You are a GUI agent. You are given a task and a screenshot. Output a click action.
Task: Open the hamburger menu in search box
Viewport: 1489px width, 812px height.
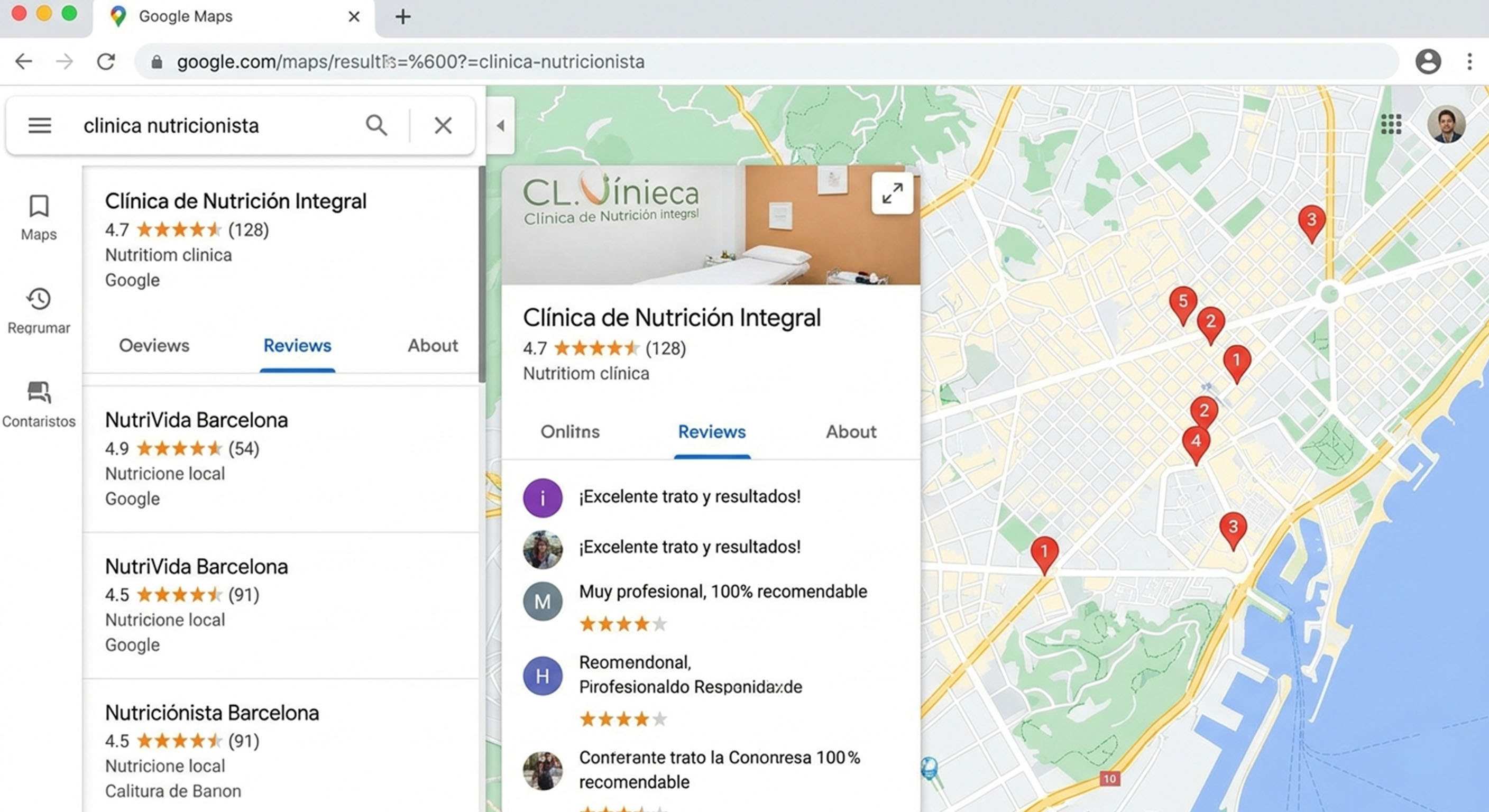(40, 125)
